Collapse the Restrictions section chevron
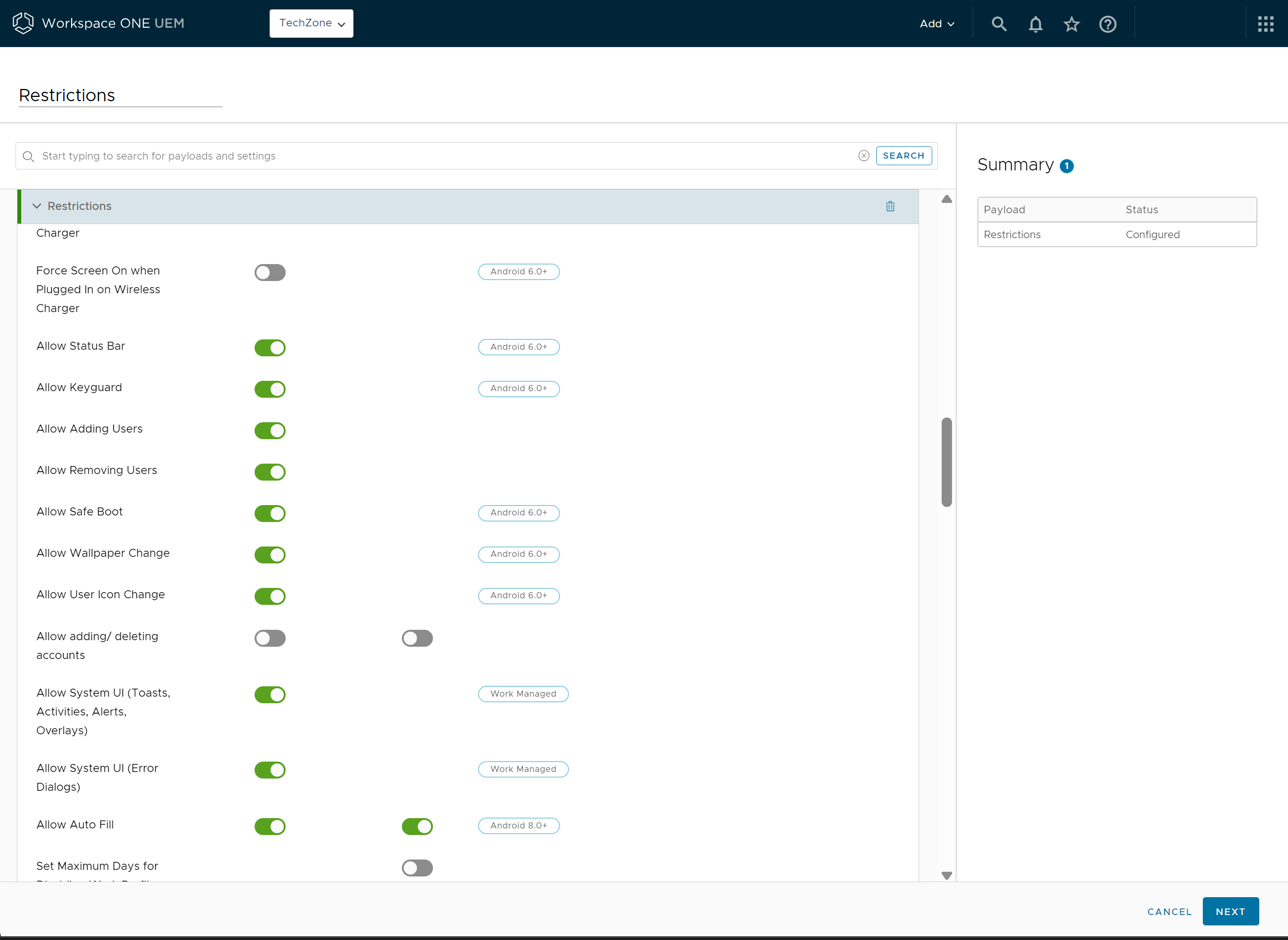 pos(37,206)
